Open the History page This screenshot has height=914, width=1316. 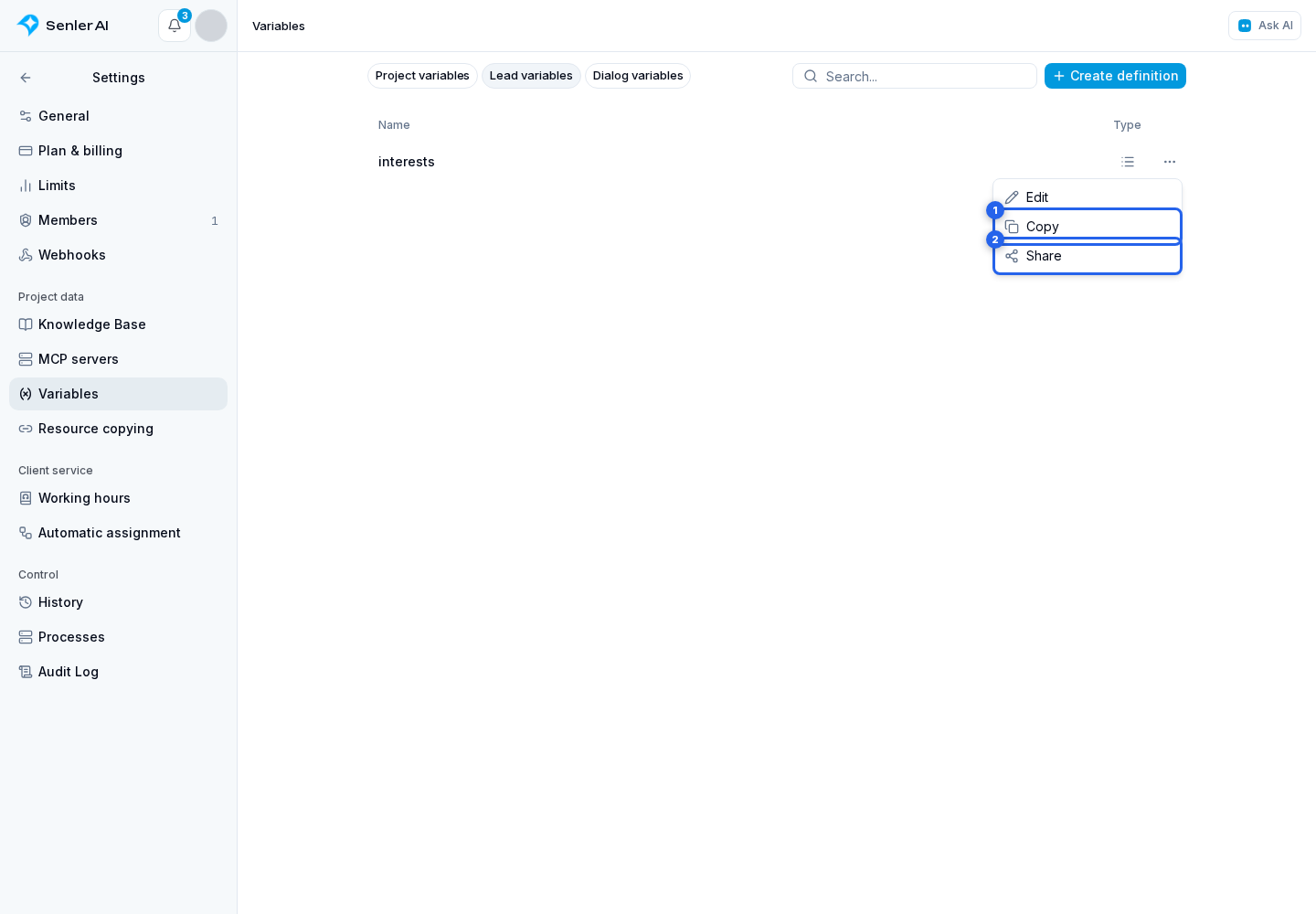click(119, 602)
